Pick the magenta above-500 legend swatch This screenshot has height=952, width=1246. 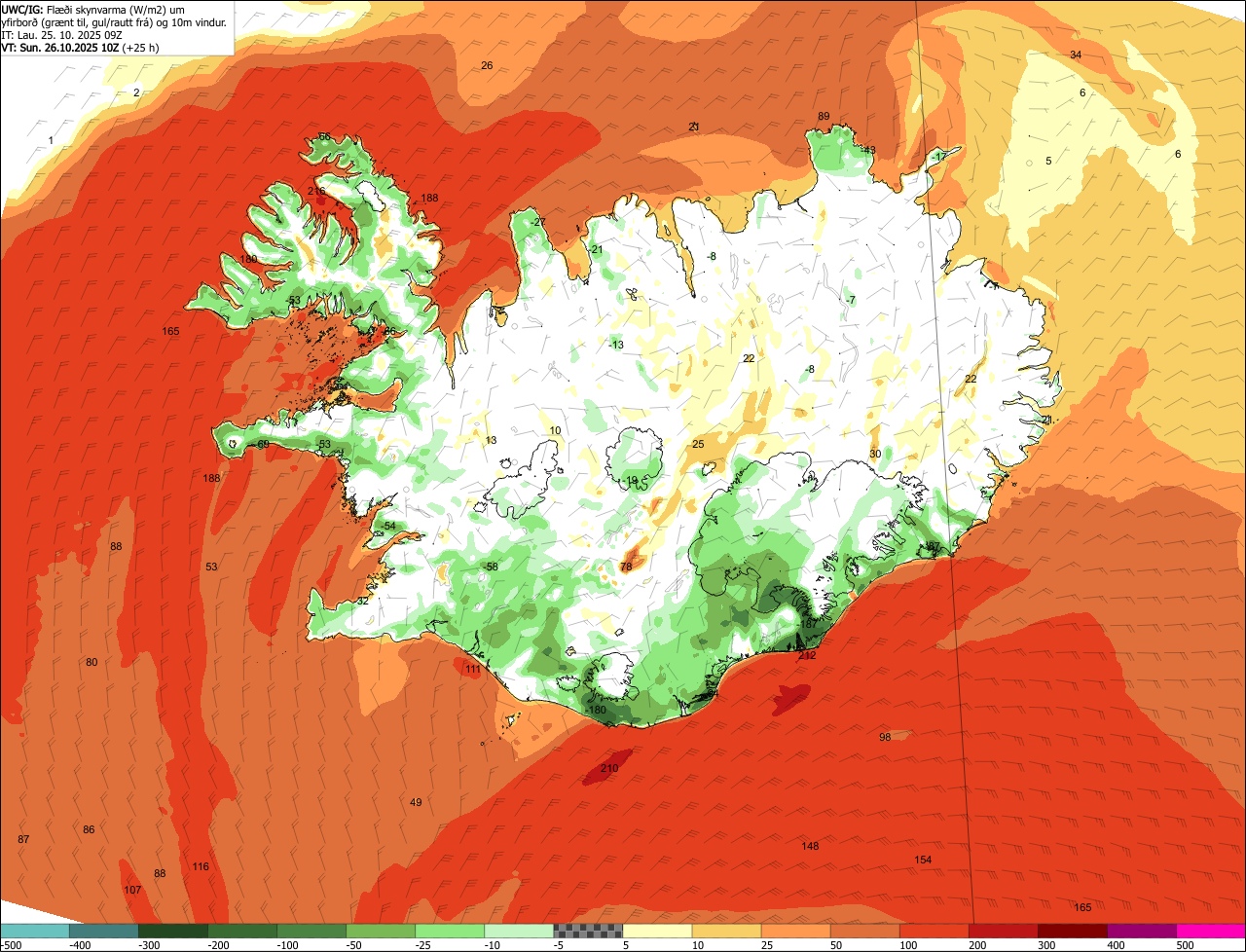1211,931
